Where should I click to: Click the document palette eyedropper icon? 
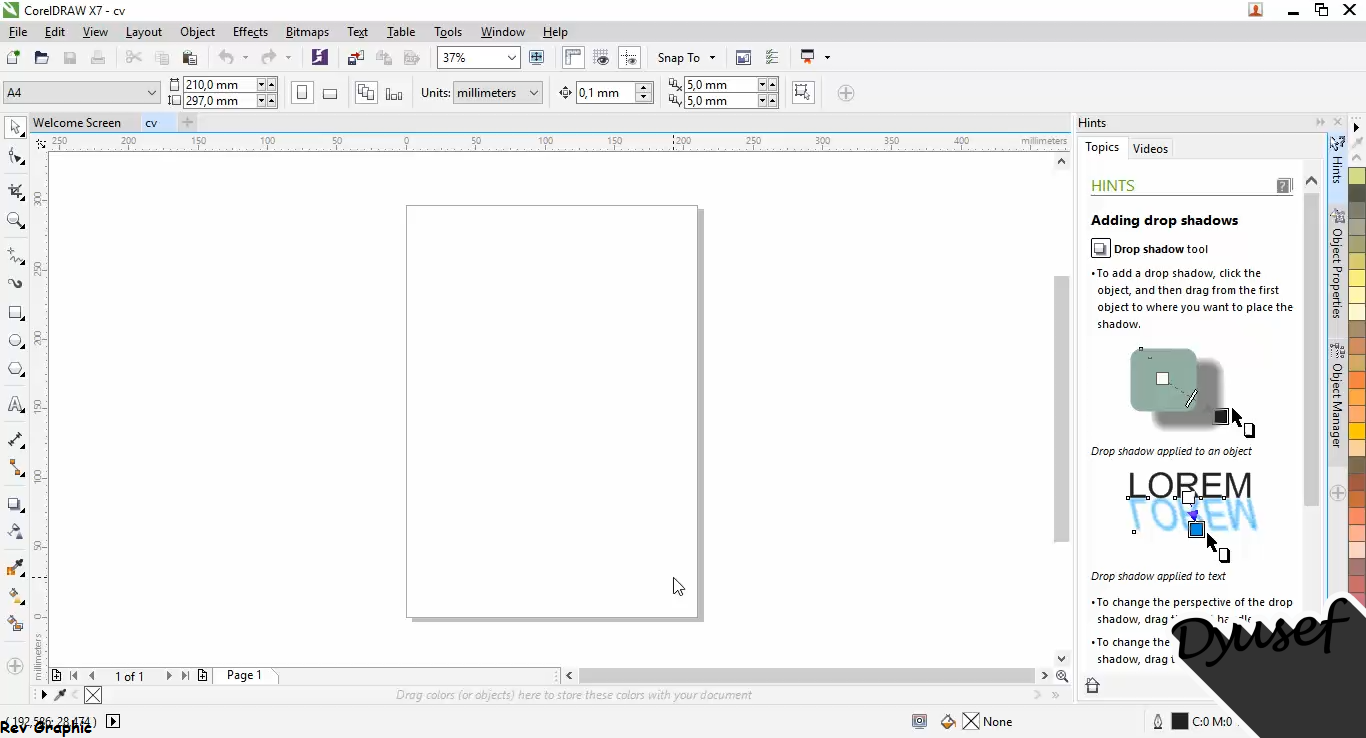tap(60, 695)
